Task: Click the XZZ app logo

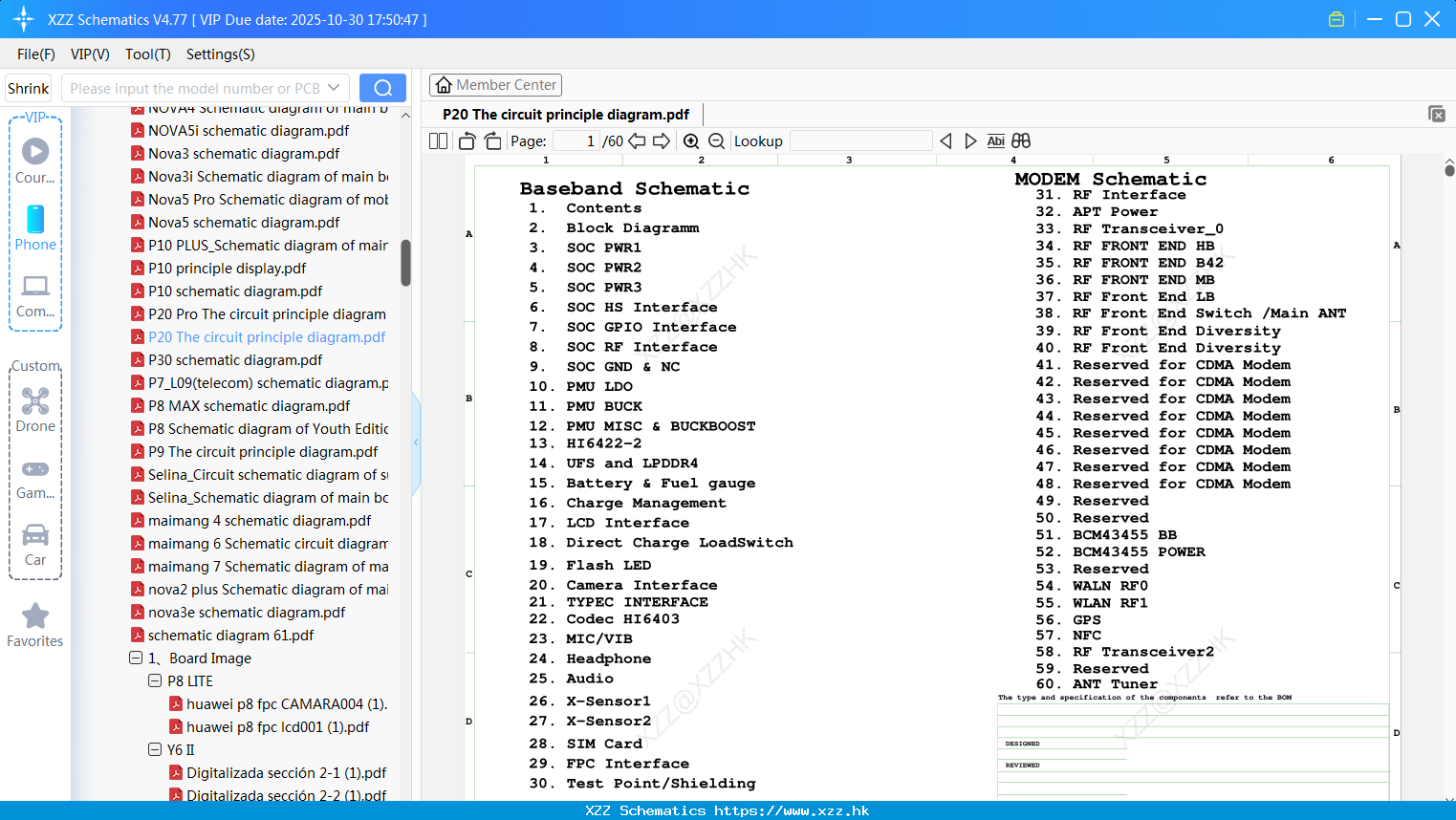Action: (24, 19)
